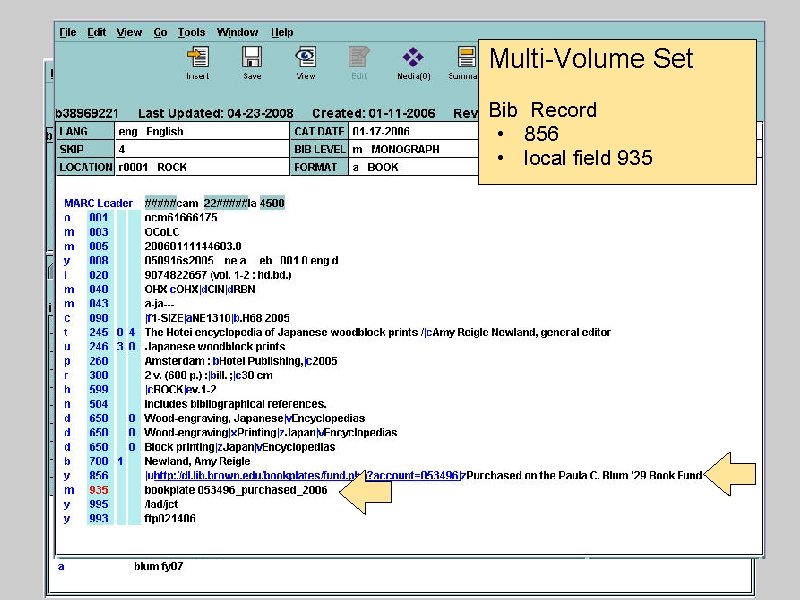Image resolution: width=800 pixels, height=600 pixels.
Task: Click the FORMAT field value BOOK
Action: click(414, 167)
